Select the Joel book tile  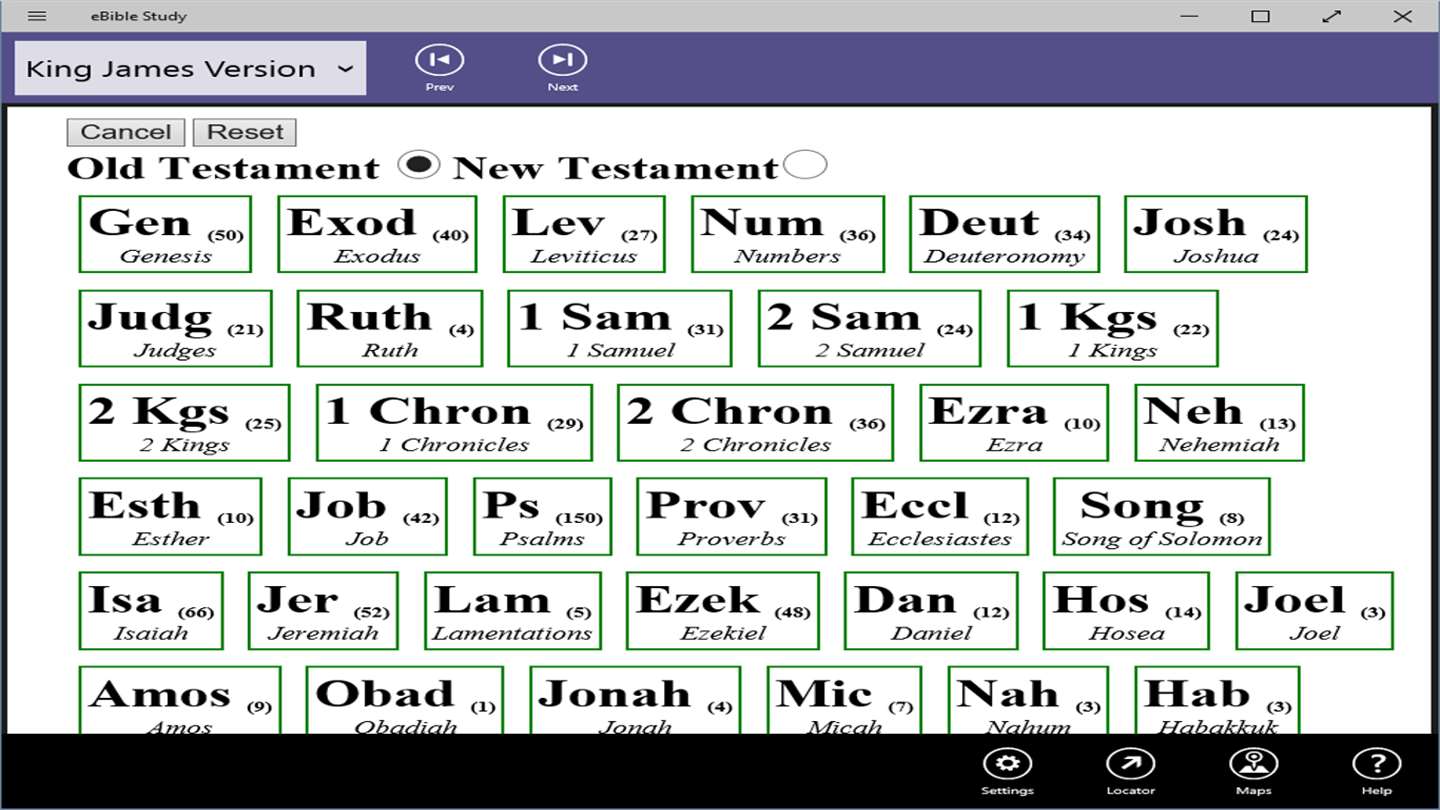point(1314,611)
